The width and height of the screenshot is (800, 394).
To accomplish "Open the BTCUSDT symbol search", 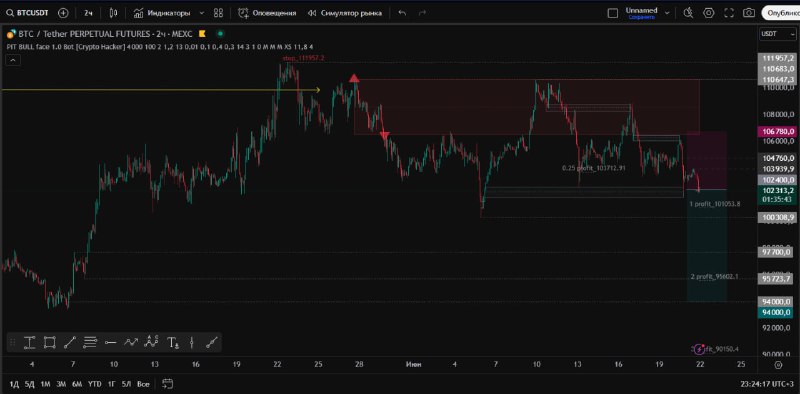I will point(28,13).
